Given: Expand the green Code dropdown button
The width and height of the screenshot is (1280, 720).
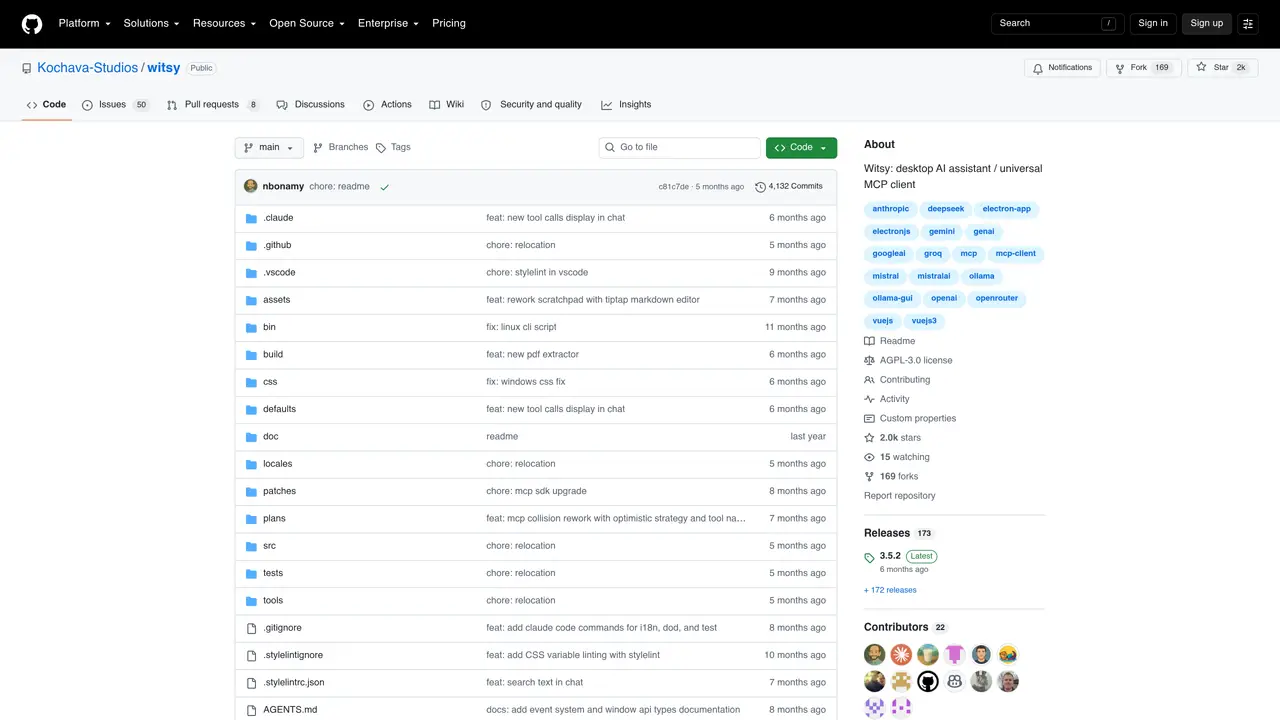Looking at the screenshot, I should pos(801,148).
